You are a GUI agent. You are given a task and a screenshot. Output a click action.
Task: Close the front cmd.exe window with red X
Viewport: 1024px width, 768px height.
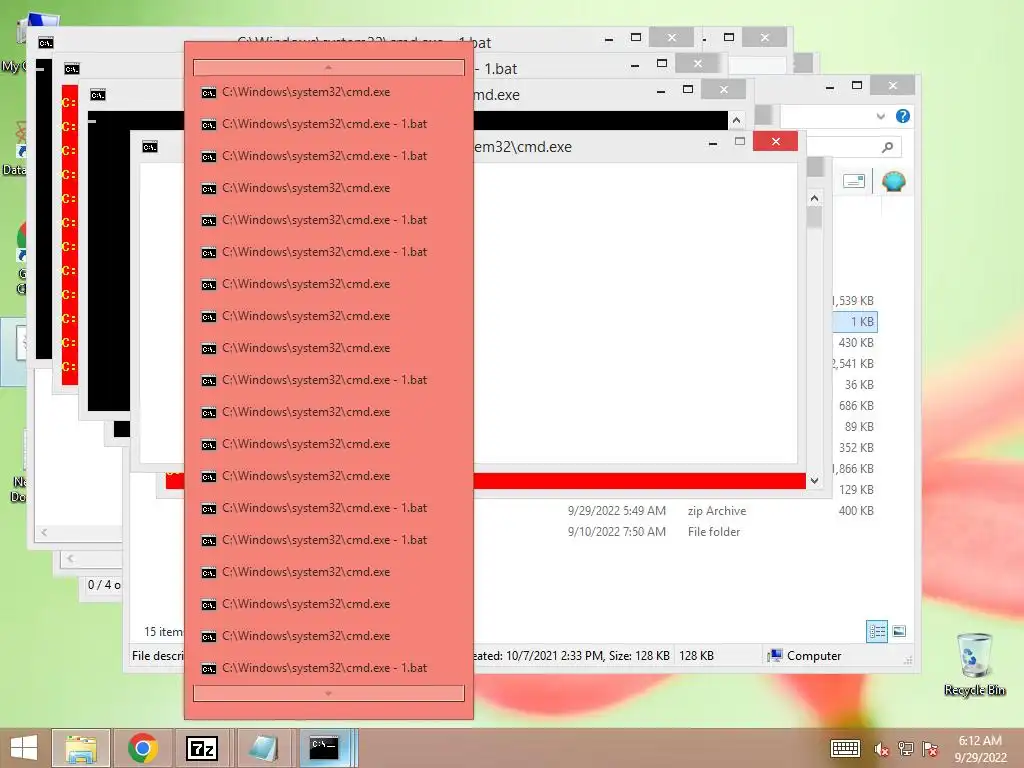tap(775, 141)
